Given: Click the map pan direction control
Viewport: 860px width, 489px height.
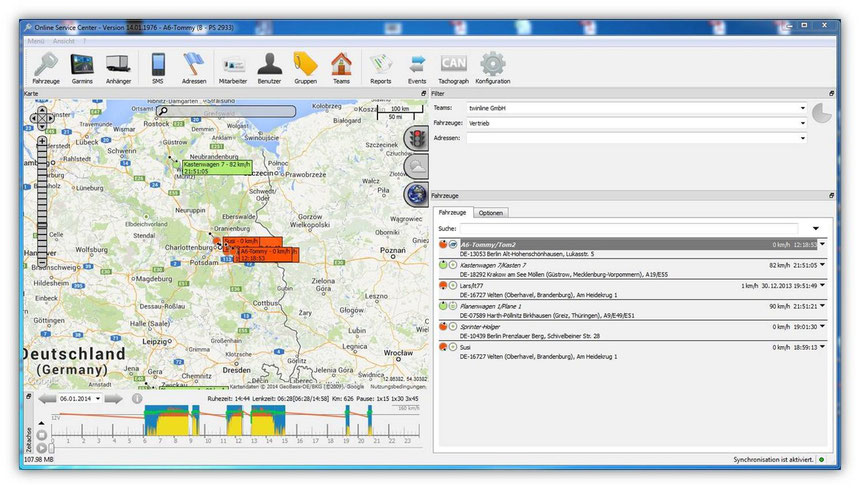Looking at the screenshot, I should tap(42, 118).
